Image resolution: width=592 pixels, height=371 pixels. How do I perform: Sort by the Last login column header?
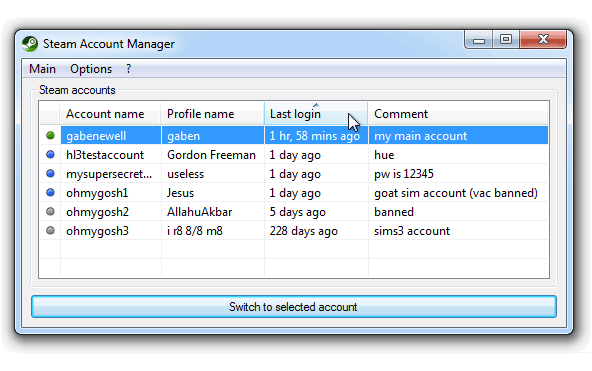(316, 114)
